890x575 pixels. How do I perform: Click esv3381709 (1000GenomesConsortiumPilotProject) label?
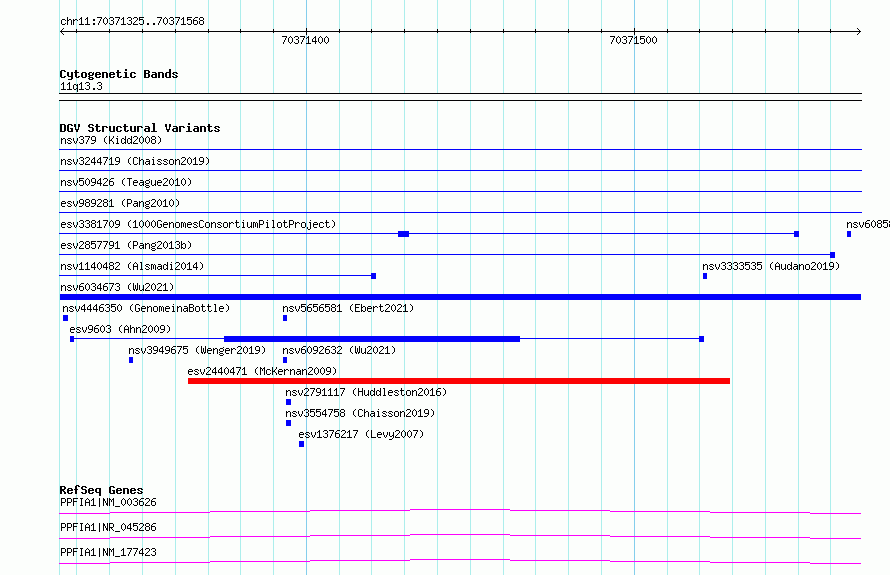click(x=198, y=224)
